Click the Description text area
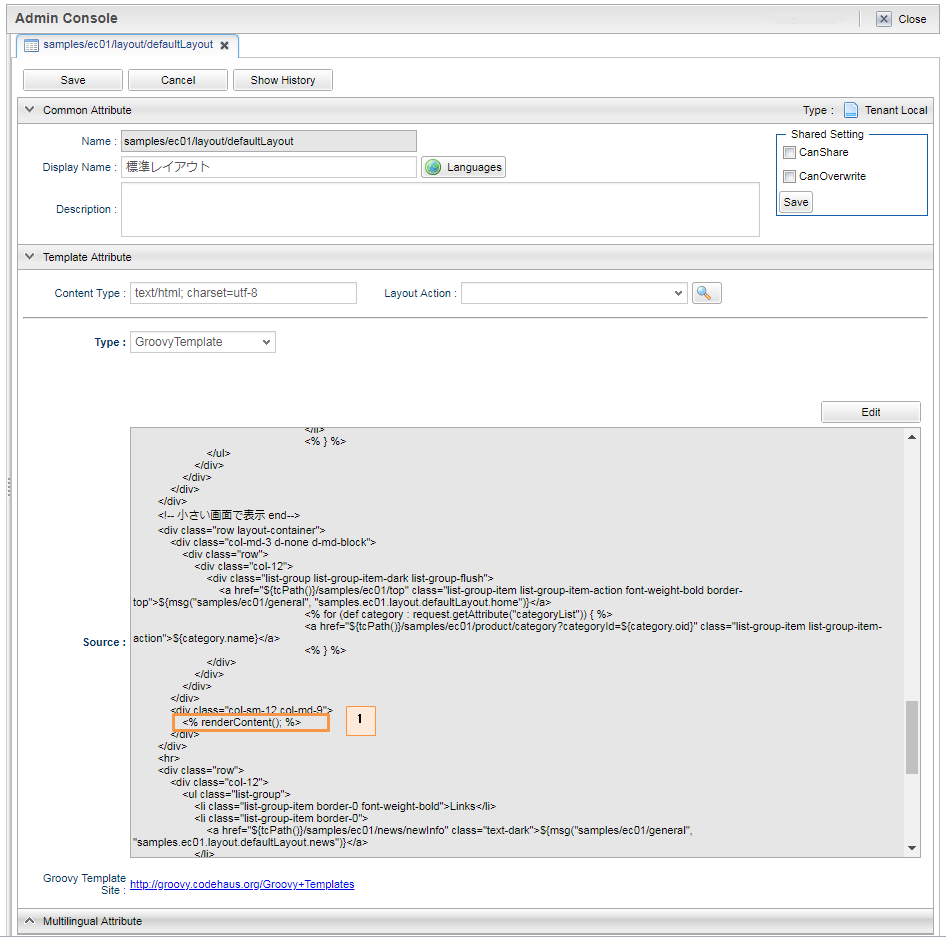 (x=440, y=209)
